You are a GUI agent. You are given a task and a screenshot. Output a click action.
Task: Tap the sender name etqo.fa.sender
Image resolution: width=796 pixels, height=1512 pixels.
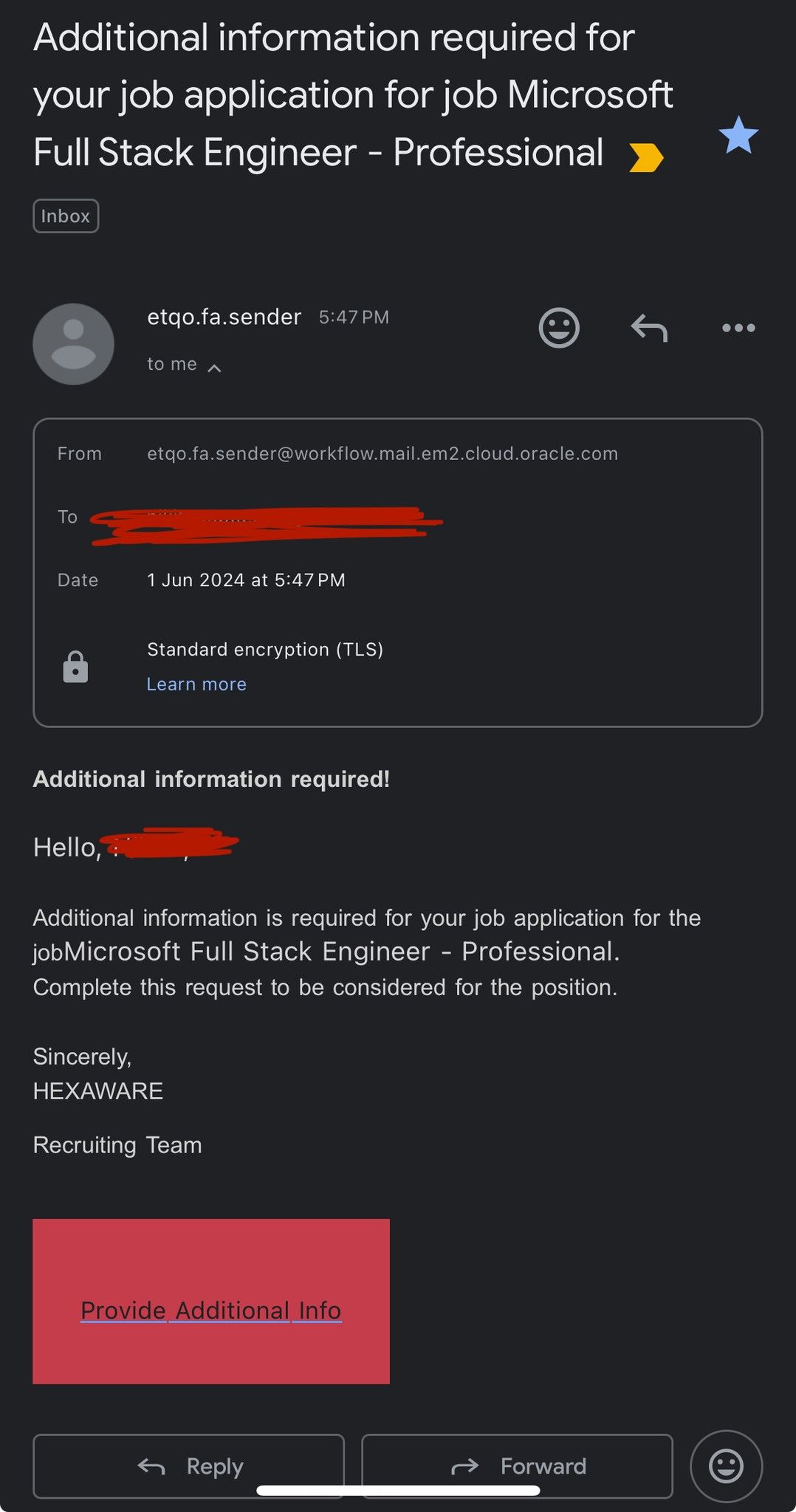tap(224, 317)
